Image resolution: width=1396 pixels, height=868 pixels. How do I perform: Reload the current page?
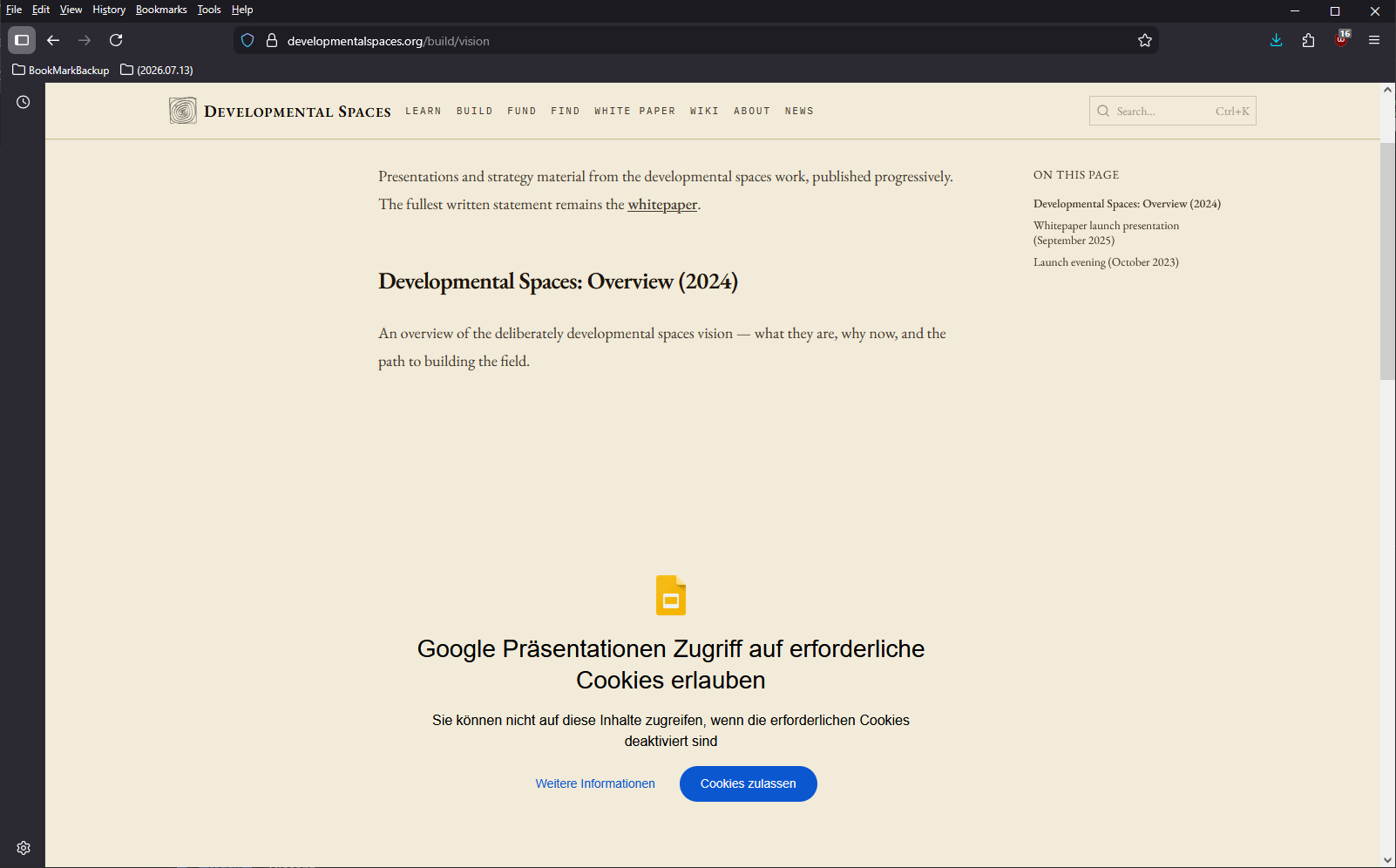coord(116,40)
